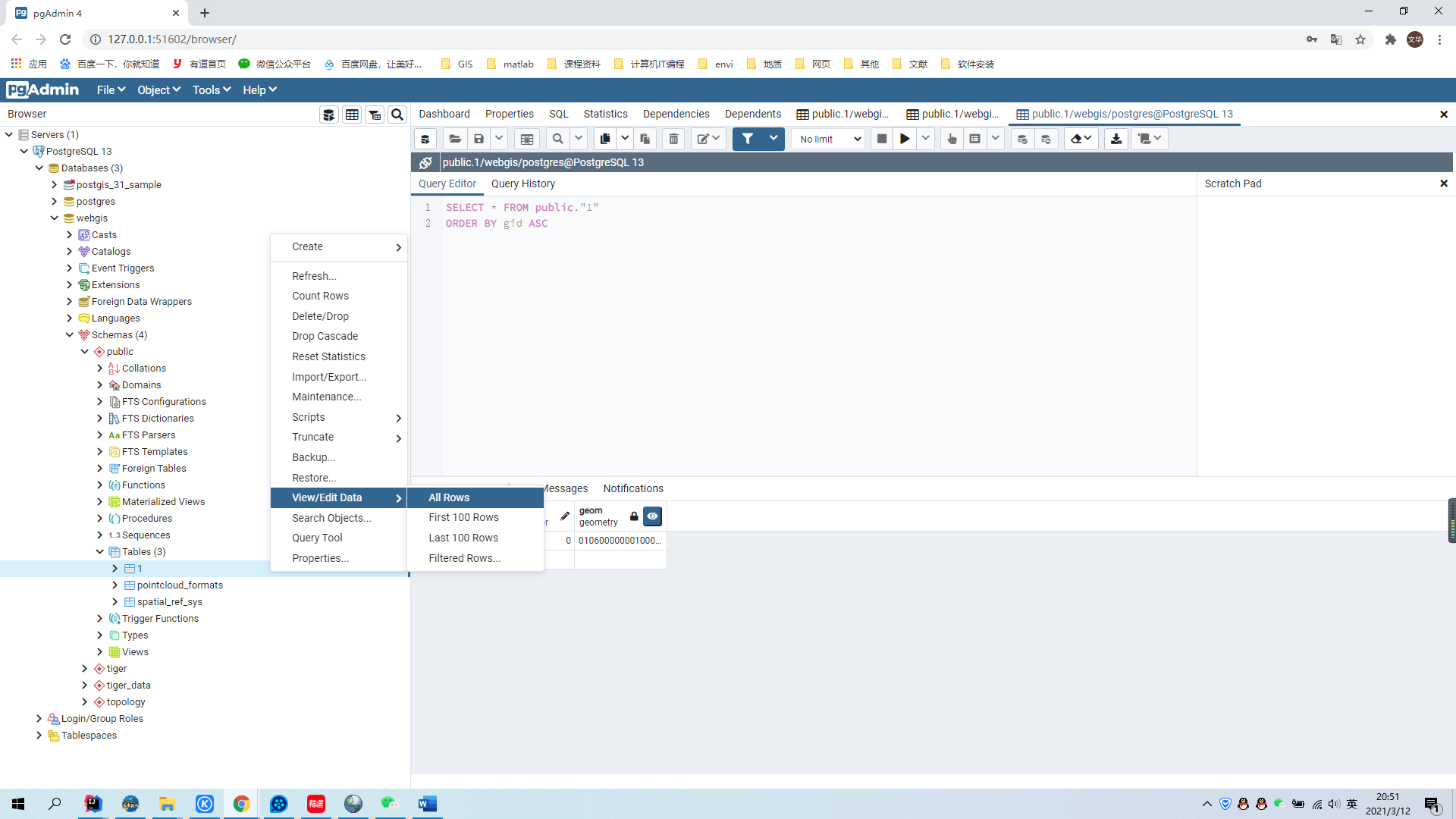Collapse the Tables (3) tree node
This screenshot has width=1456, height=819.
tap(100, 552)
